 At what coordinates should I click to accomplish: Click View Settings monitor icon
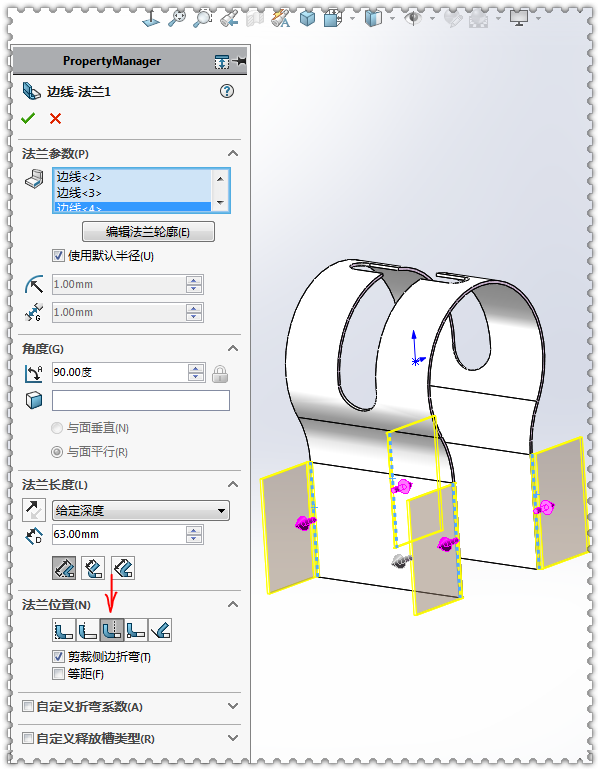tap(519, 19)
